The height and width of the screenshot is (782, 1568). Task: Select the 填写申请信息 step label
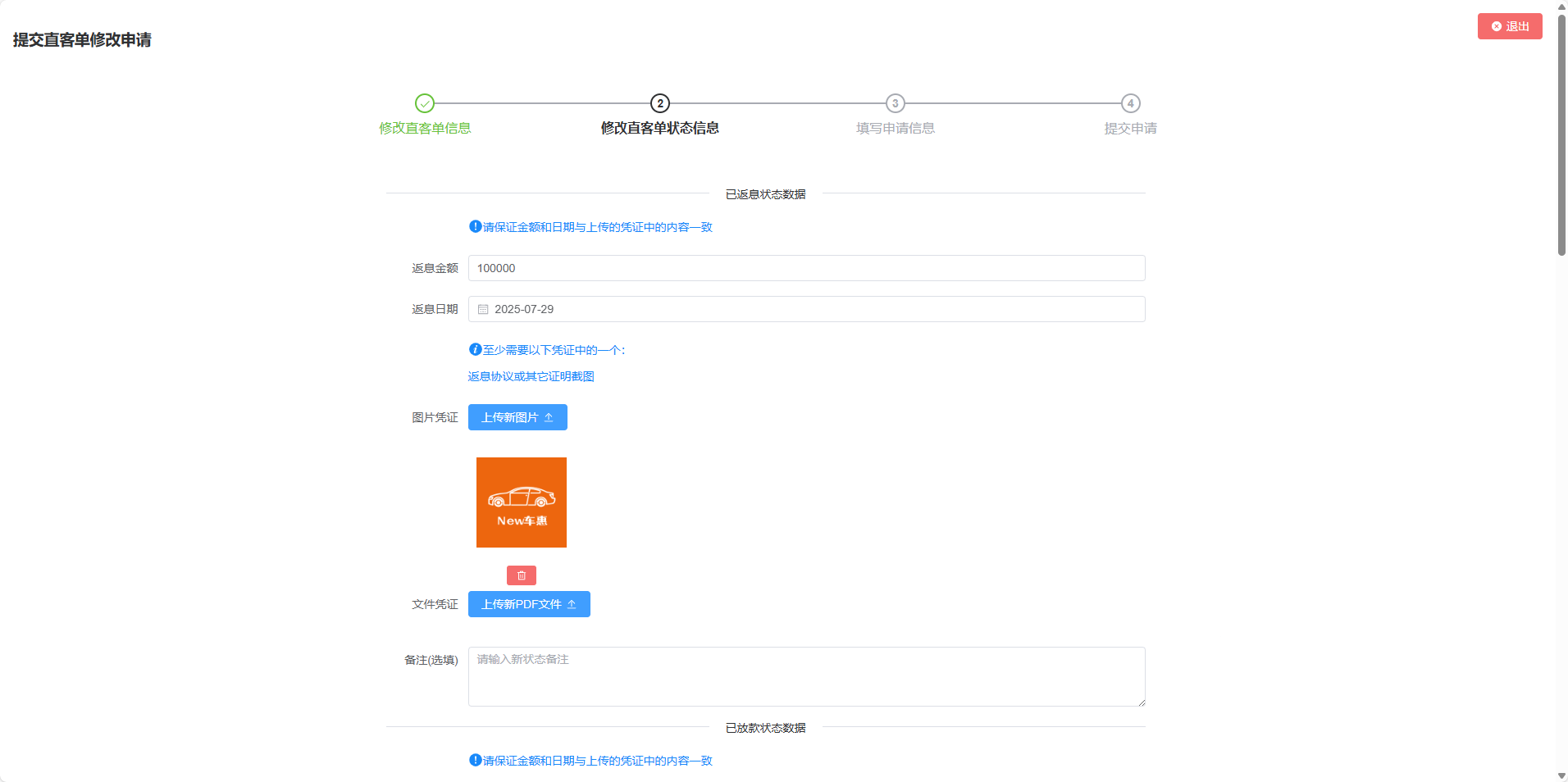click(895, 129)
